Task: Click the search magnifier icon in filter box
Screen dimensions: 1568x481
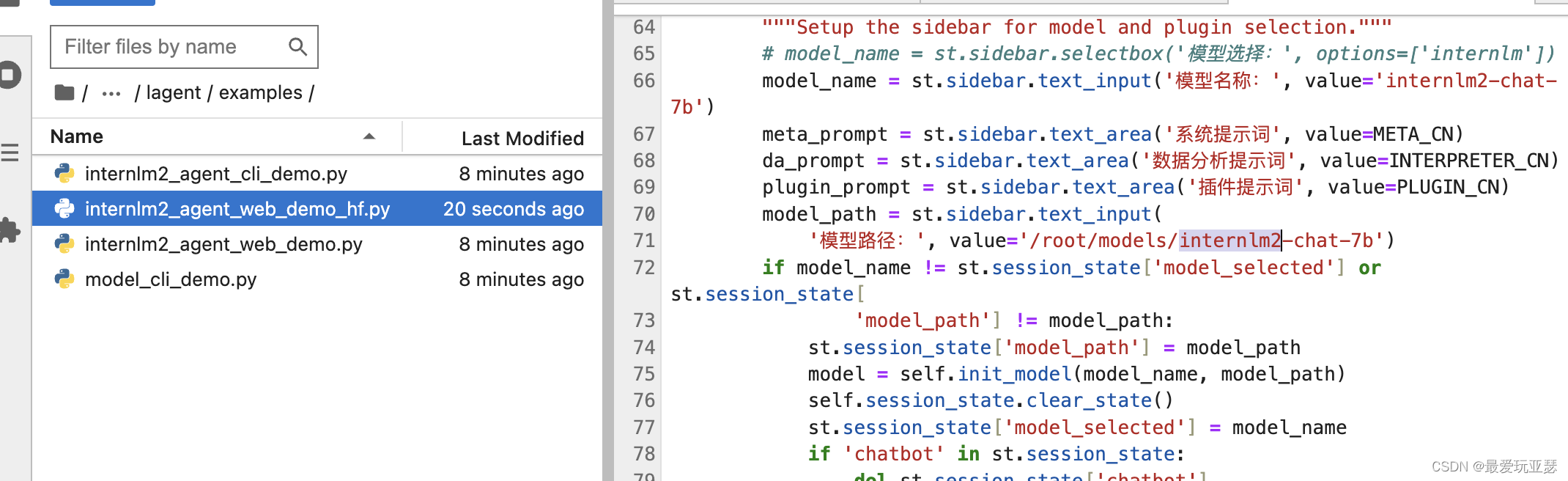Action: point(297,47)
